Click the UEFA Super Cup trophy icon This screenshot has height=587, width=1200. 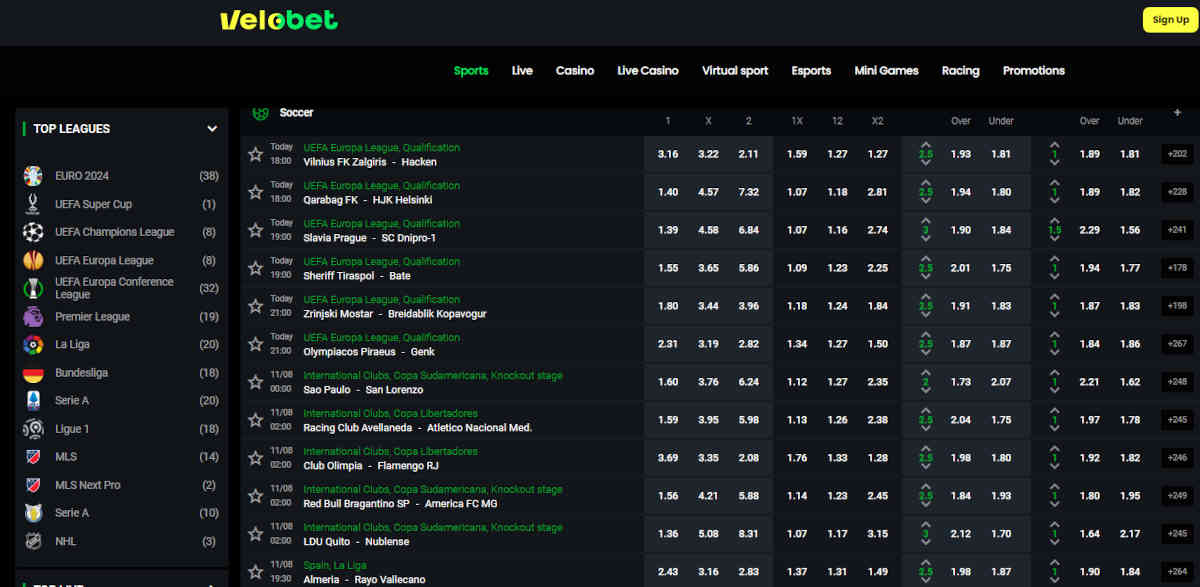(33, 204)
